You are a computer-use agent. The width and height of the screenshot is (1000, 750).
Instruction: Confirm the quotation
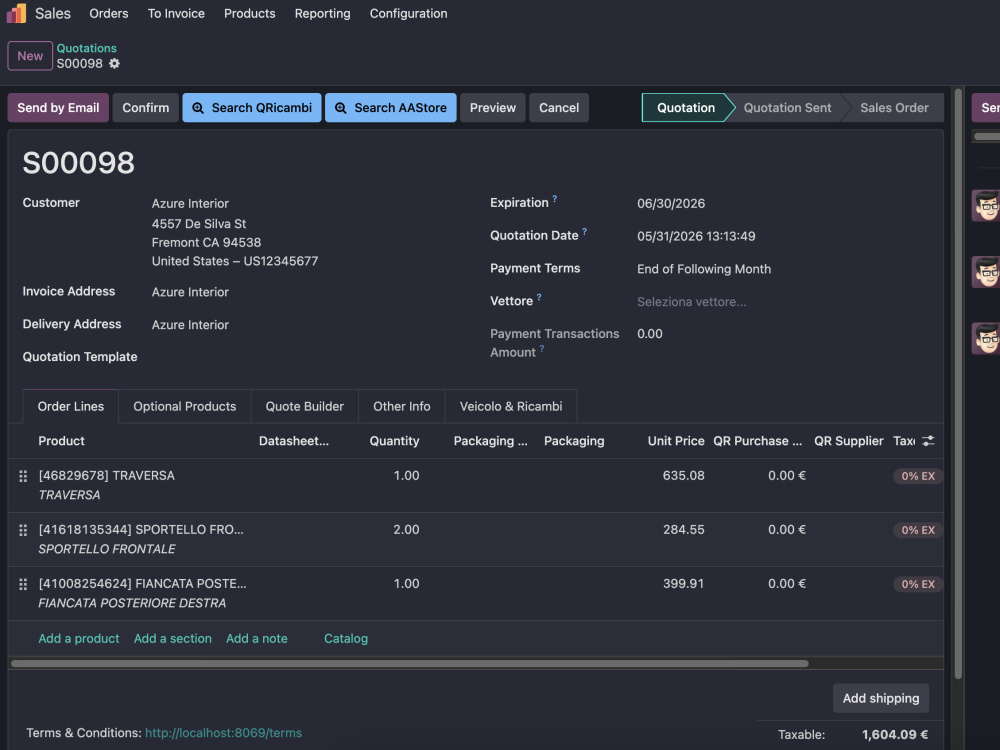[145, 108]
